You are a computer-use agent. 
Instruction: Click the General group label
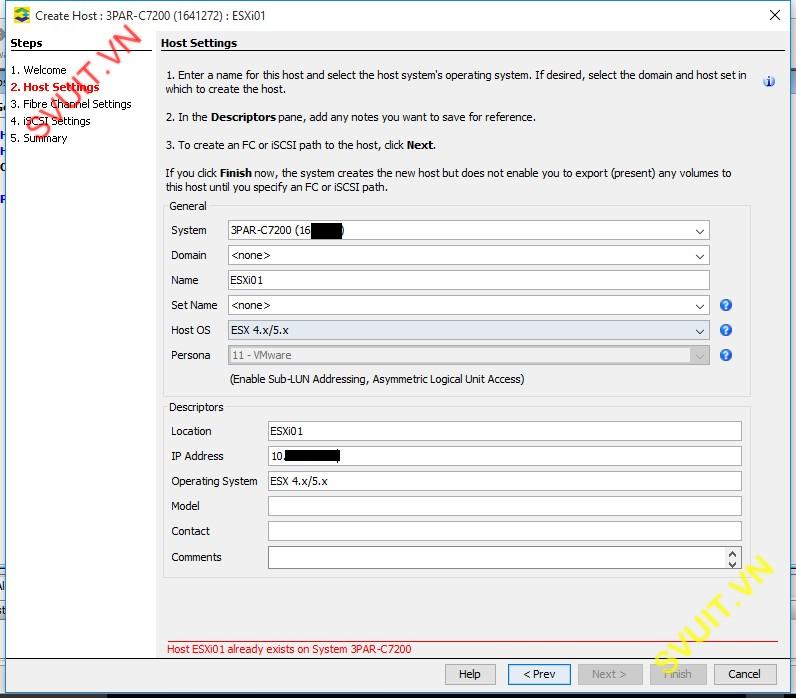coord(188,206)
